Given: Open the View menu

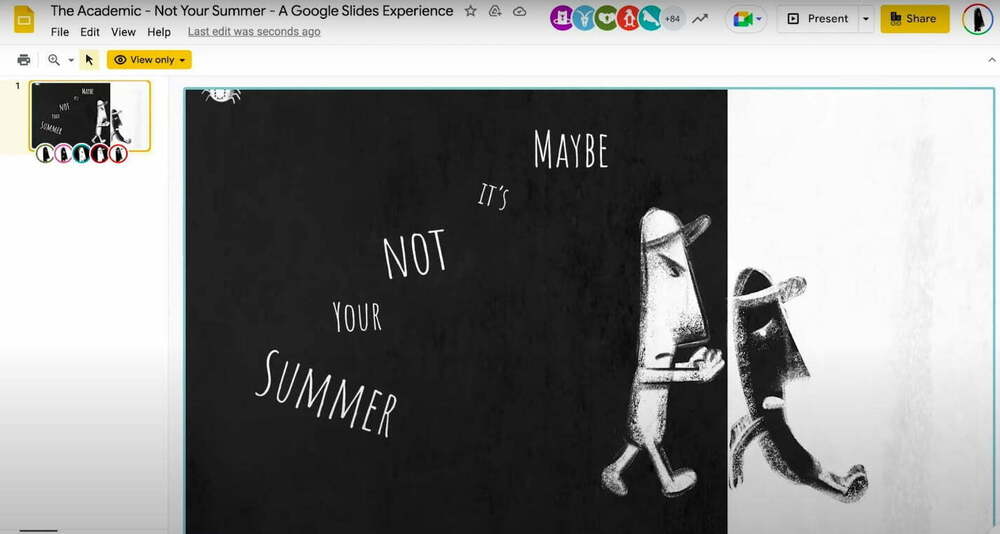Looking at the screenshot, I should pos(123,32).
